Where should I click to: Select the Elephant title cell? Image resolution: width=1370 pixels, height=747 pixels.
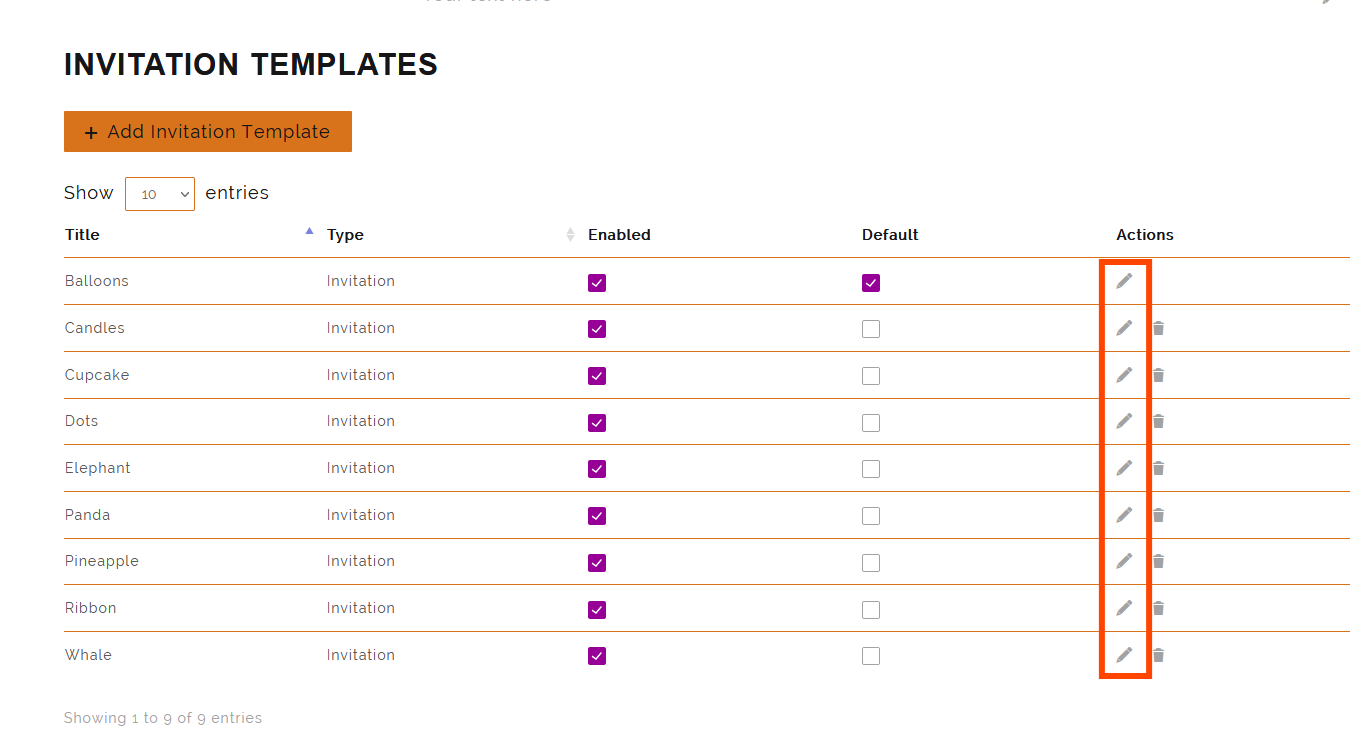(98, 468)
